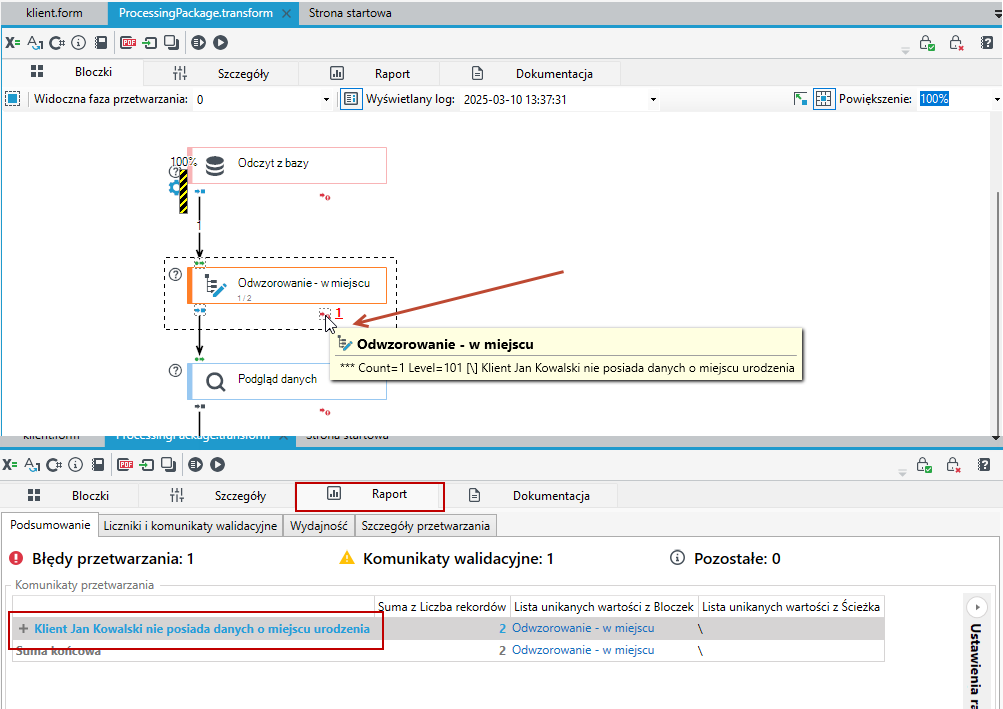The height and width of the screenshot is (709, 1003).
Task: Click the red error marker under Odwzorowanie block
Action: 325,314
